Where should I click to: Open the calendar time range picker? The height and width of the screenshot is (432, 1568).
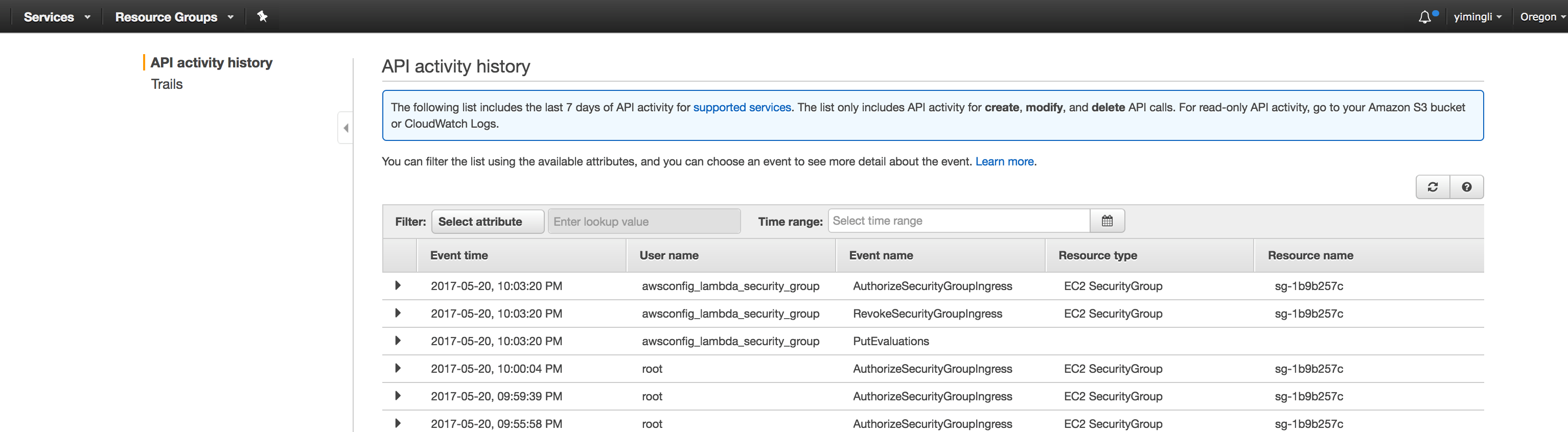click(x=1106, y=221)
